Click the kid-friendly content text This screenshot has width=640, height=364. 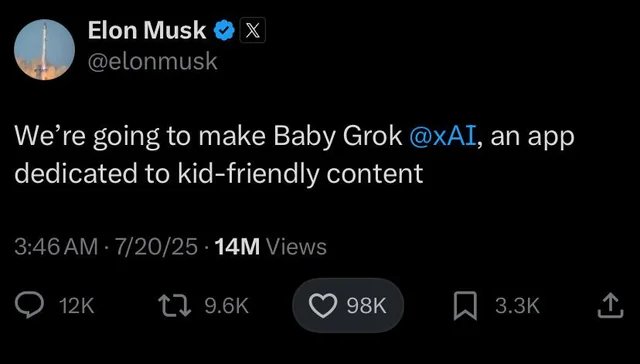coord(300,173)
